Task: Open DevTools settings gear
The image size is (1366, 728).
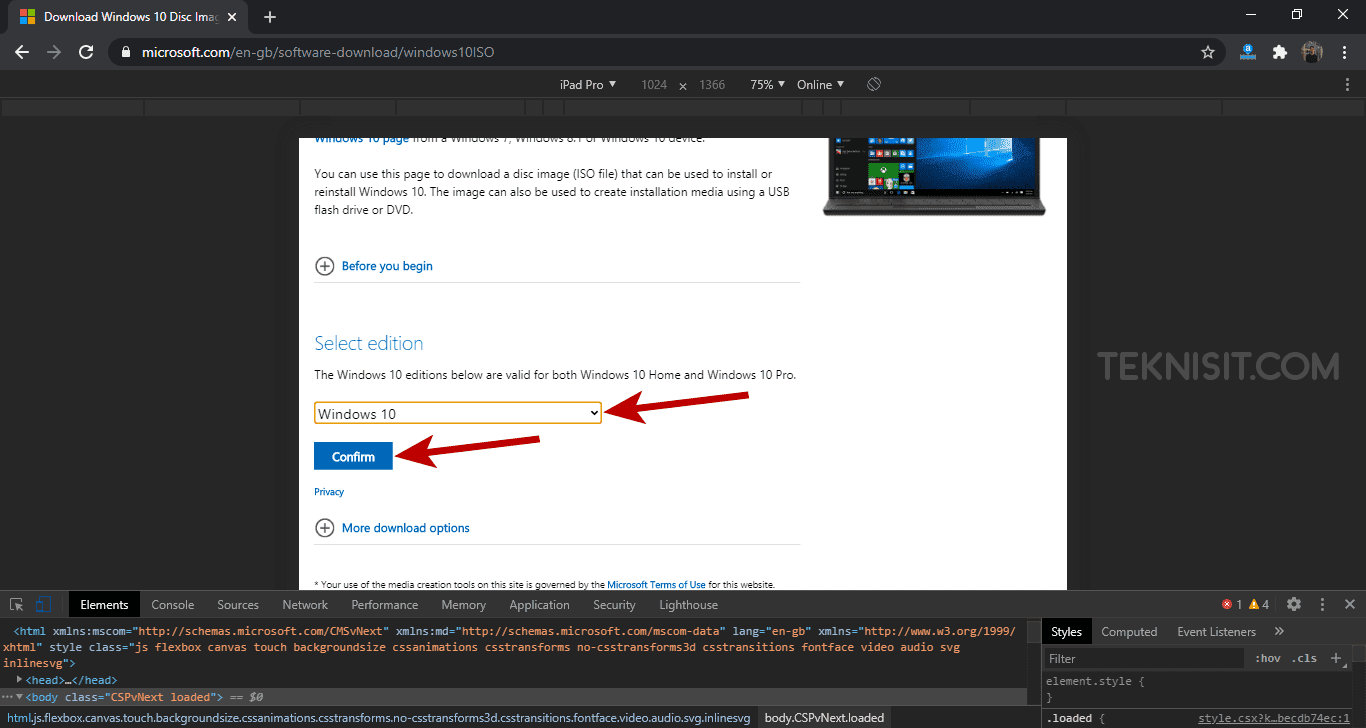Action: (x=1294, y=604)
